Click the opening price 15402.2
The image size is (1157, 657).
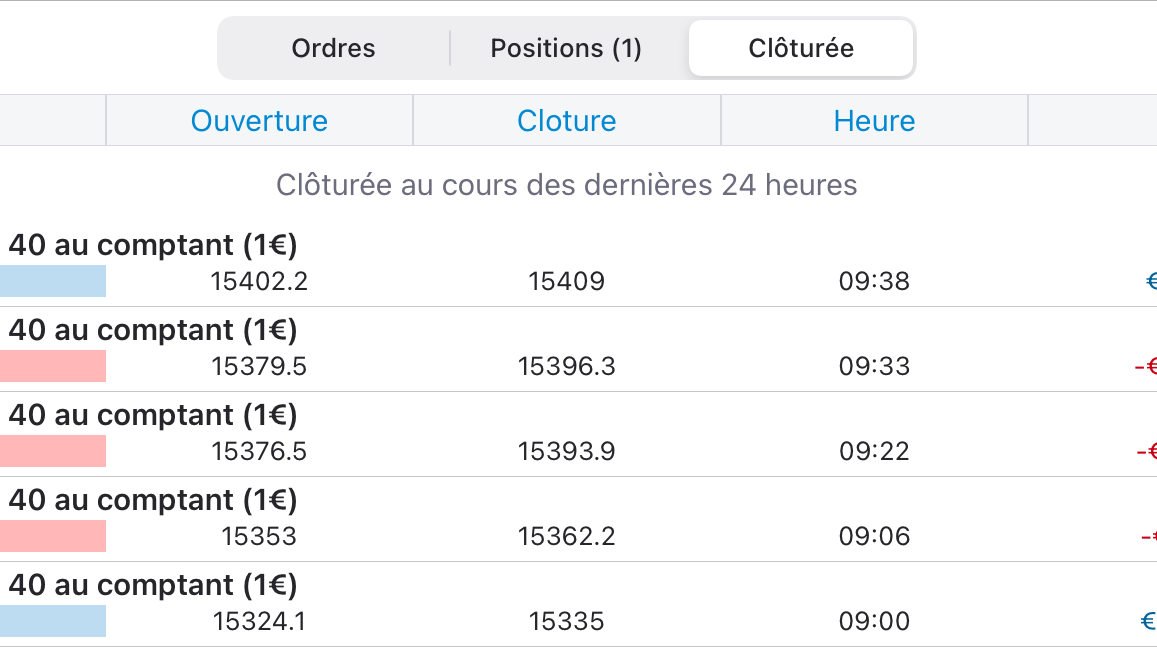pos(259,282)
